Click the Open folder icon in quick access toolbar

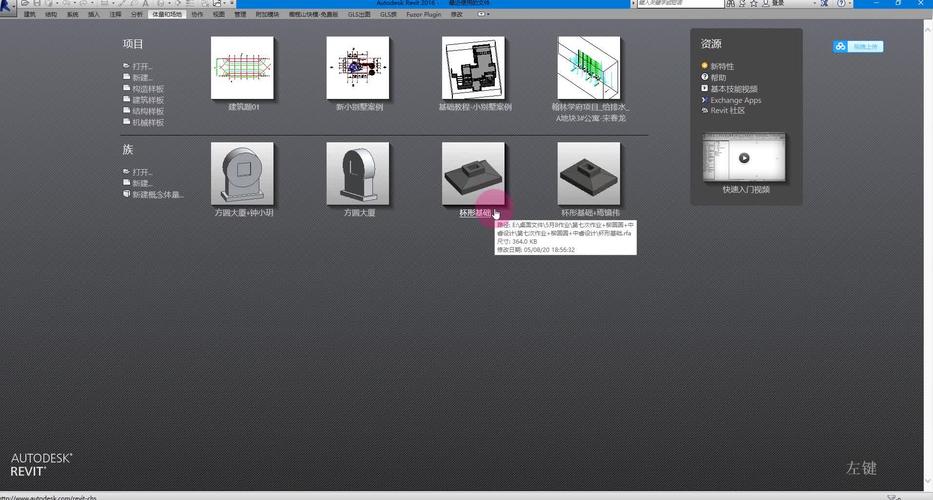25,3
